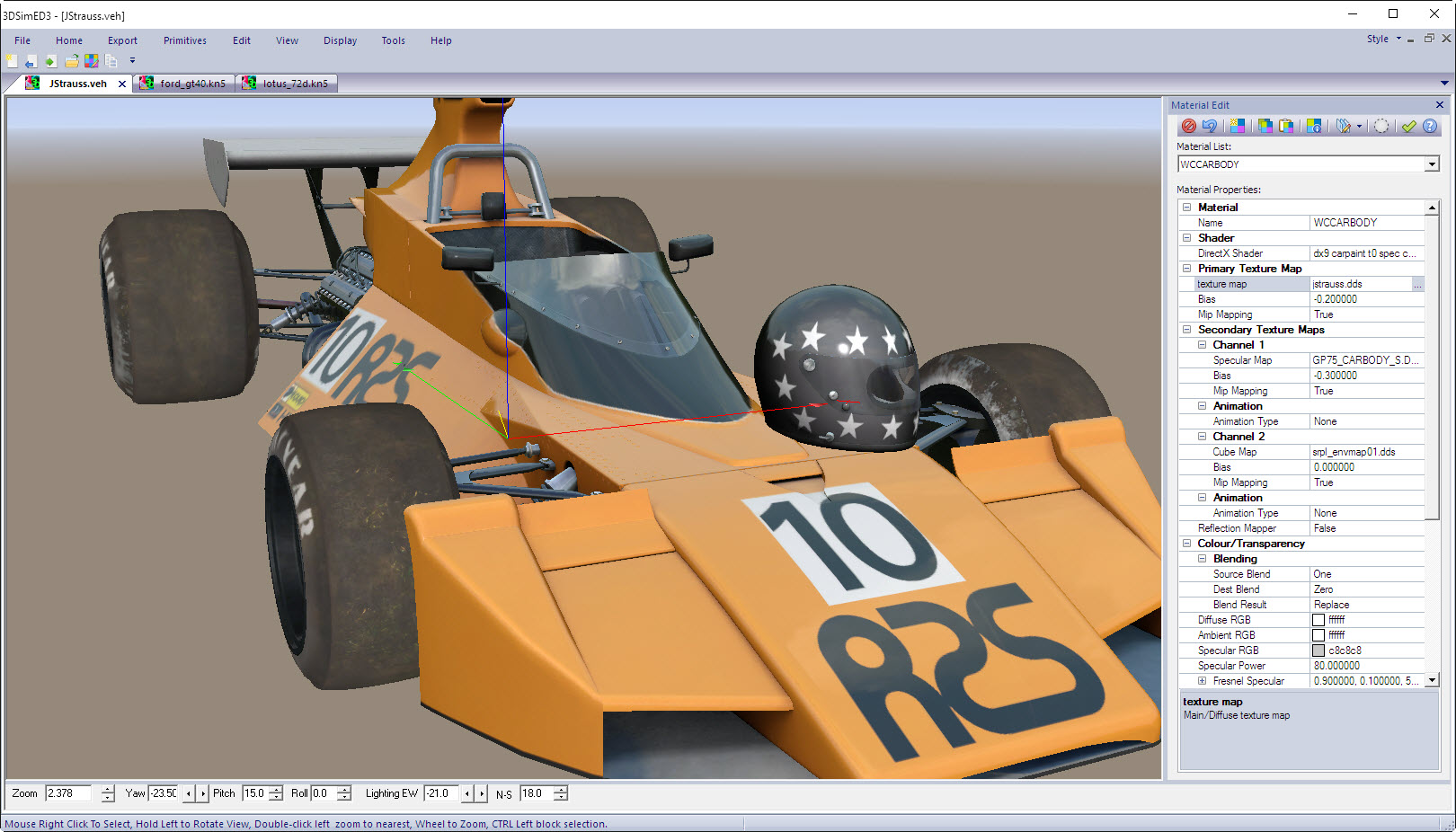Click the new material icon with sparkle
Image resolution: width=1456 pixels, height=832 pixels.
1238,127
